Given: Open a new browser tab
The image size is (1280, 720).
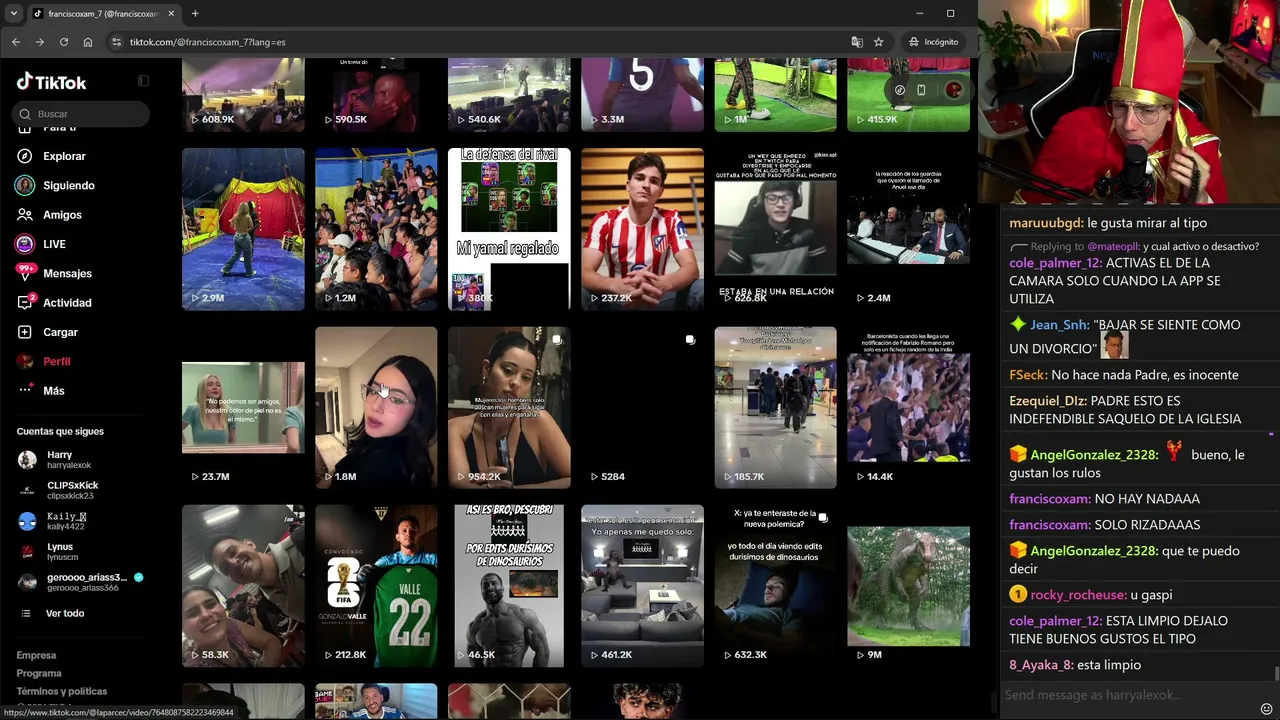Looking at the screenshot, I should coord(195,14).
